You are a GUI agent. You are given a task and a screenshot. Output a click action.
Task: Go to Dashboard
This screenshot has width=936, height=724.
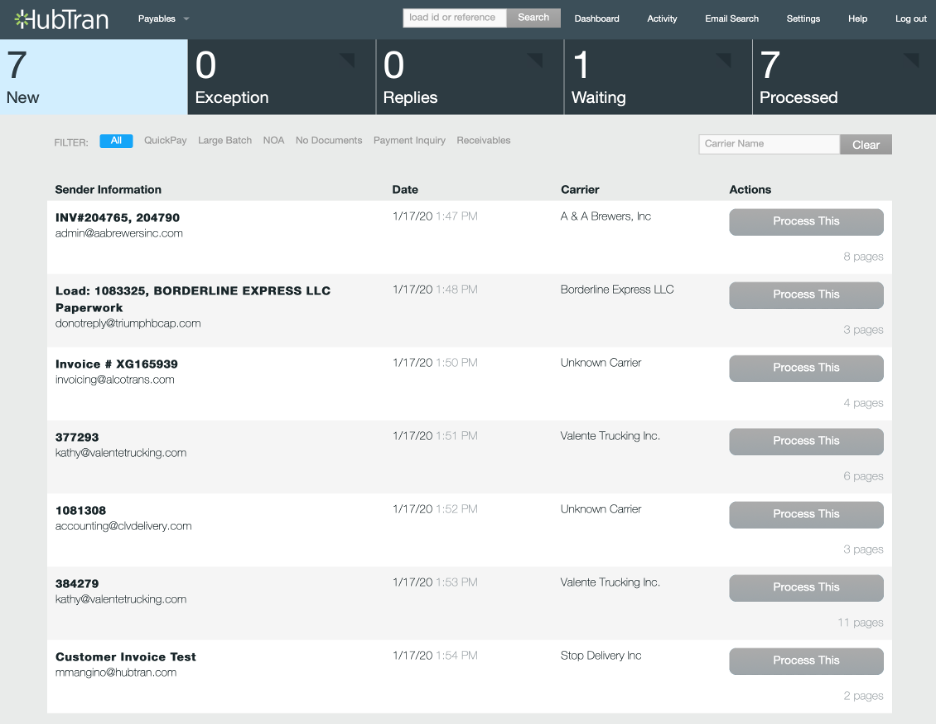tap(597, 19)
